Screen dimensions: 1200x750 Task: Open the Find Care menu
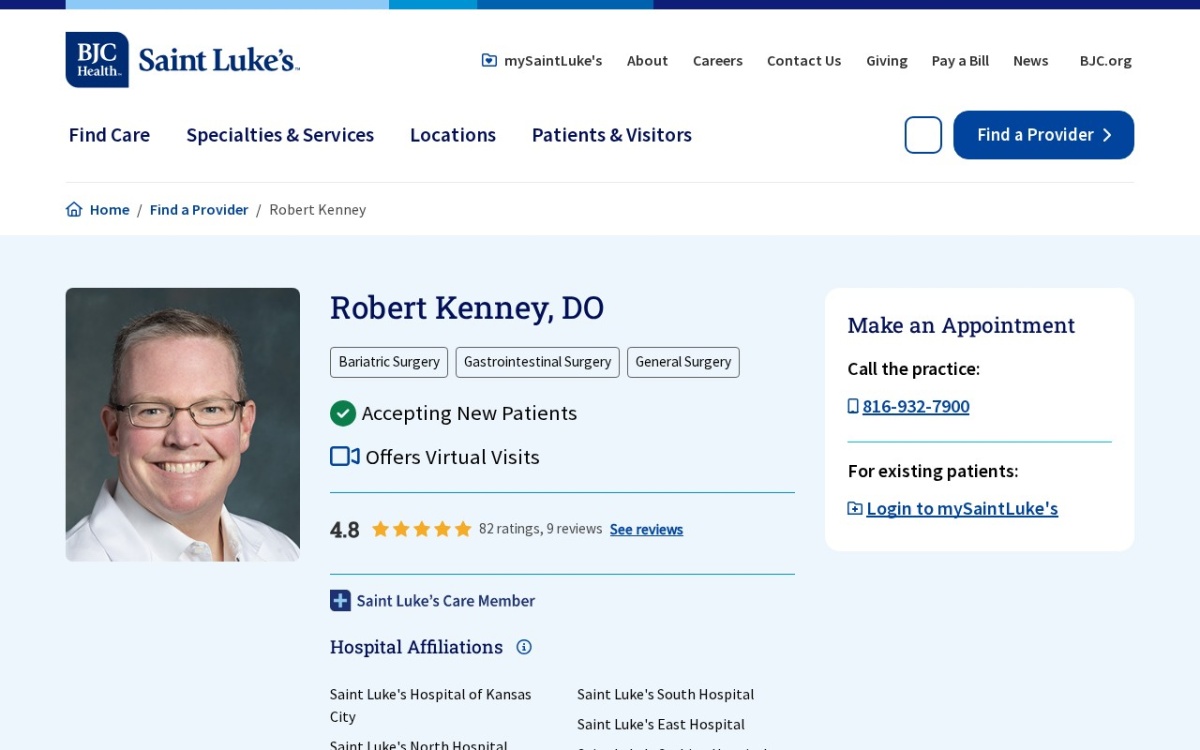coord(109,135)
